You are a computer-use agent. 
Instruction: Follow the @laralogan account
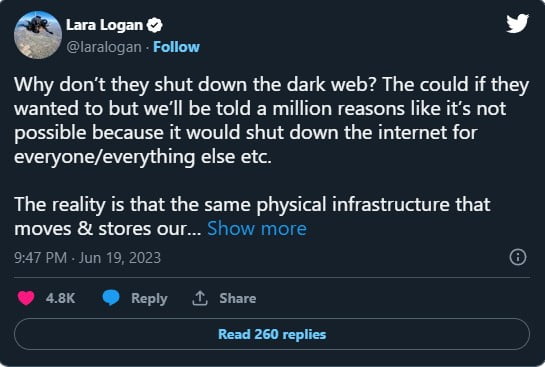click(x=176, y=47)
